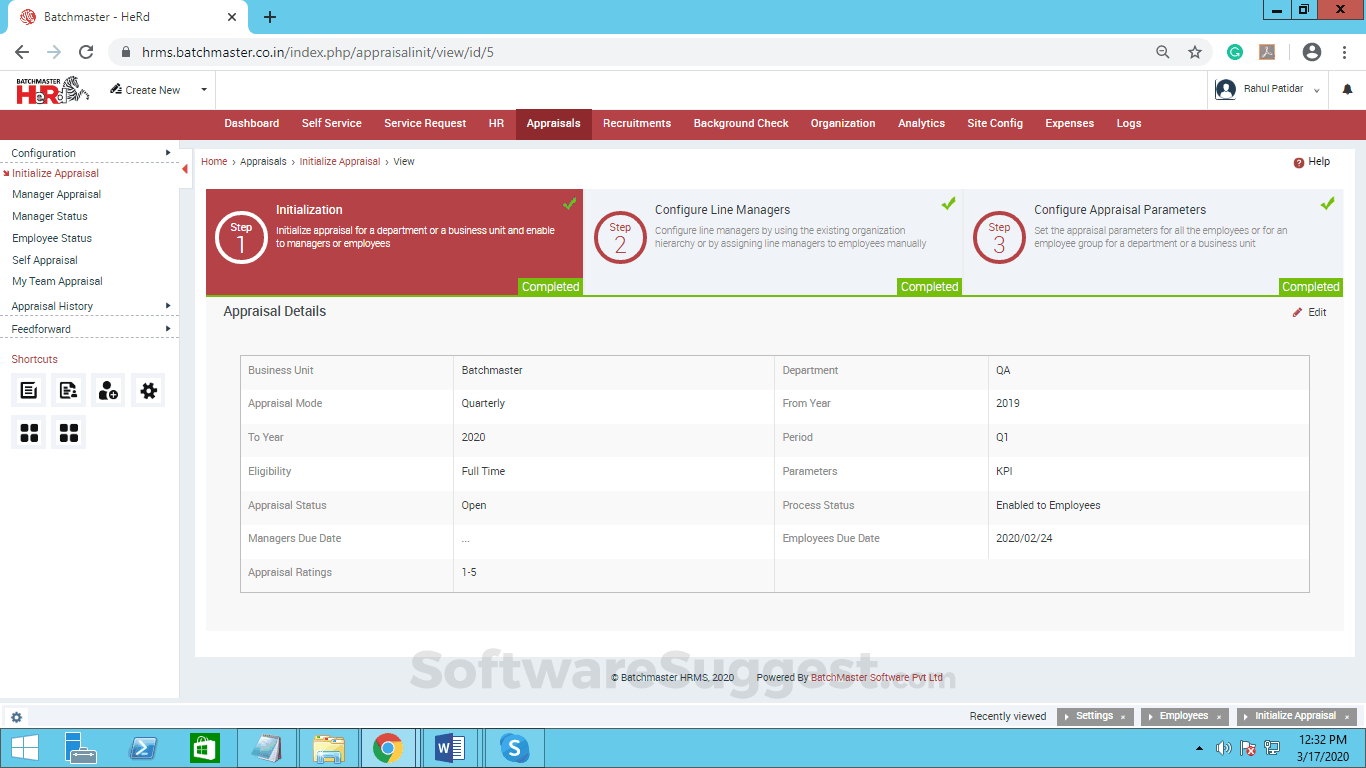Viewport: 1366px width, 768px height.
Task: Expand the Configuration sidebar menu
Action: click(168, 153)
